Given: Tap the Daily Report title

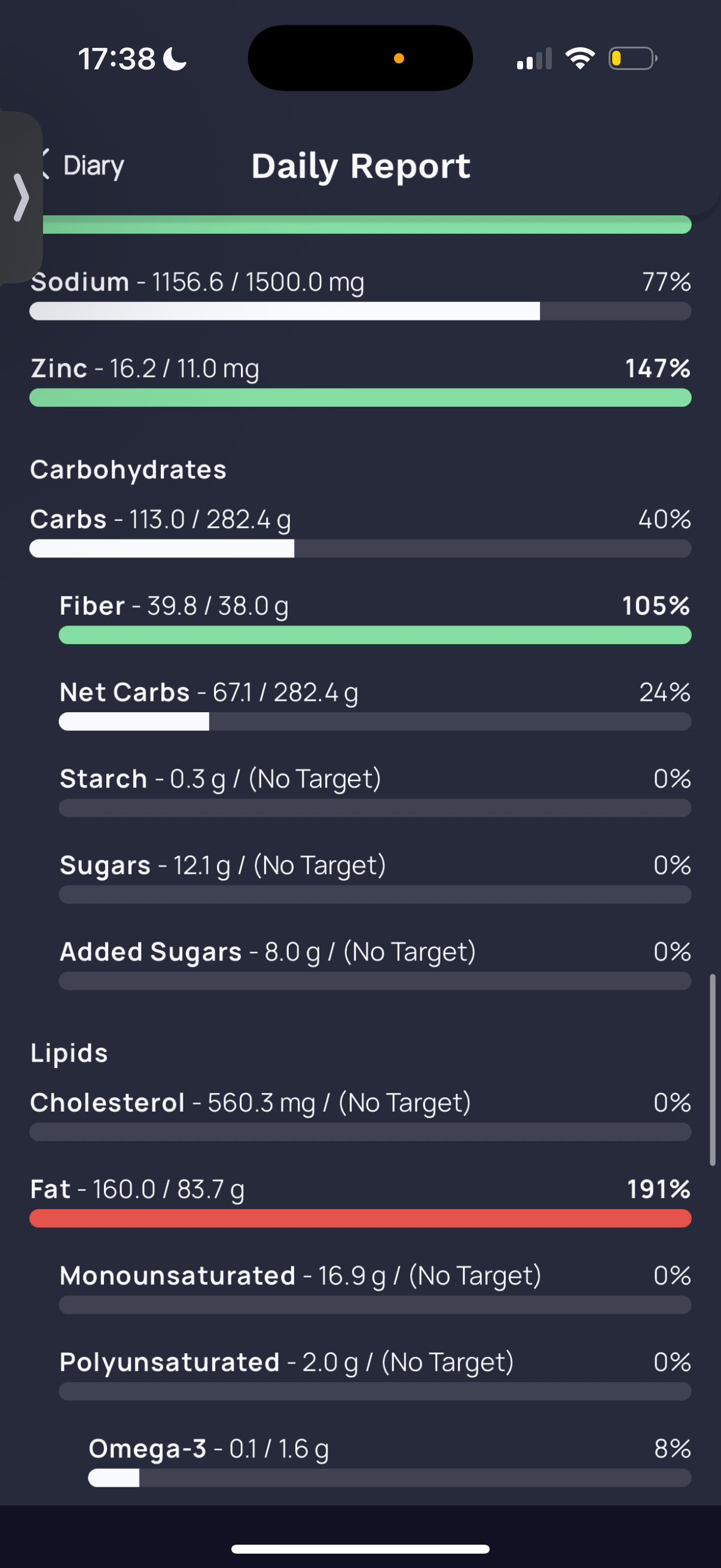Looking at the screenshot, I should click(x=361, y=166).
